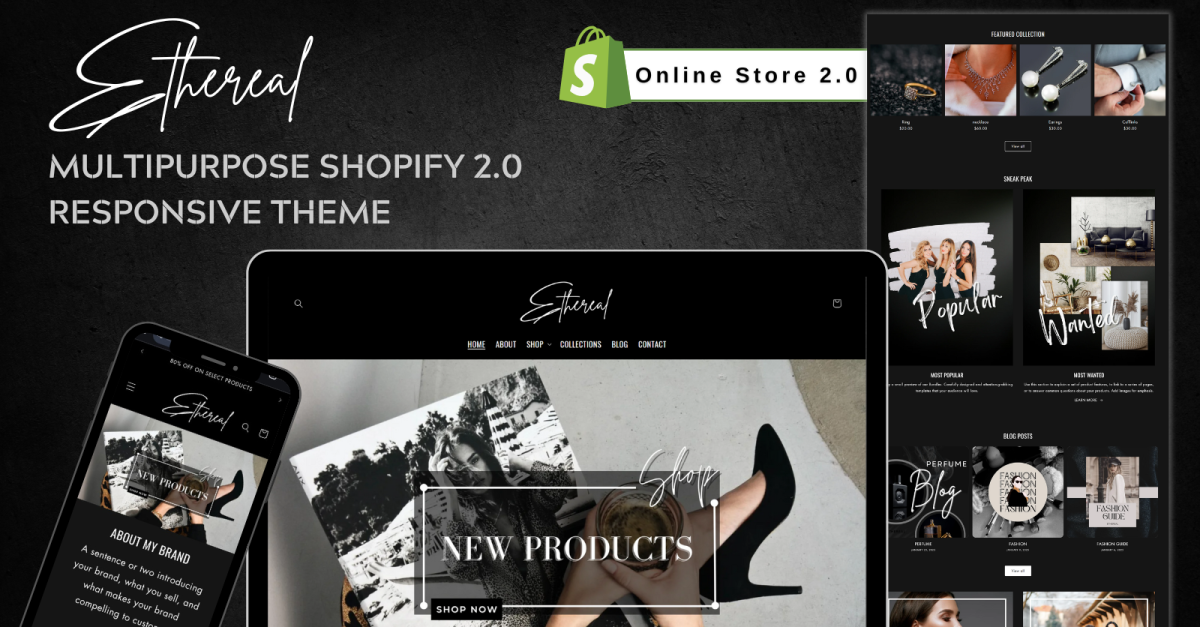
Task: Select the Popular sneak peek image
Action: click(947, 277)
